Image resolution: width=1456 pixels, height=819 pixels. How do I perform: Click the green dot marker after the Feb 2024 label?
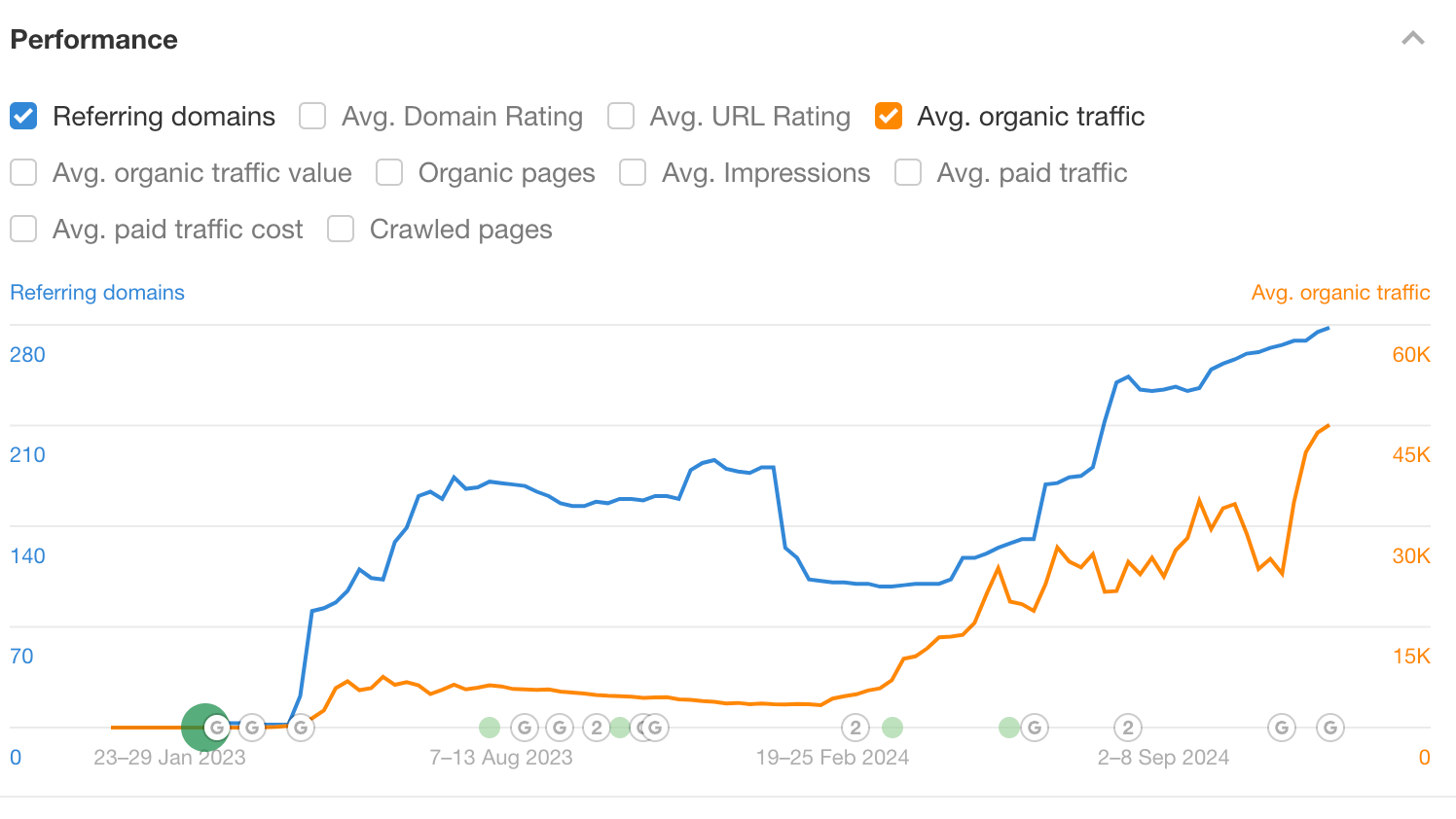click(x=892, y=727)
